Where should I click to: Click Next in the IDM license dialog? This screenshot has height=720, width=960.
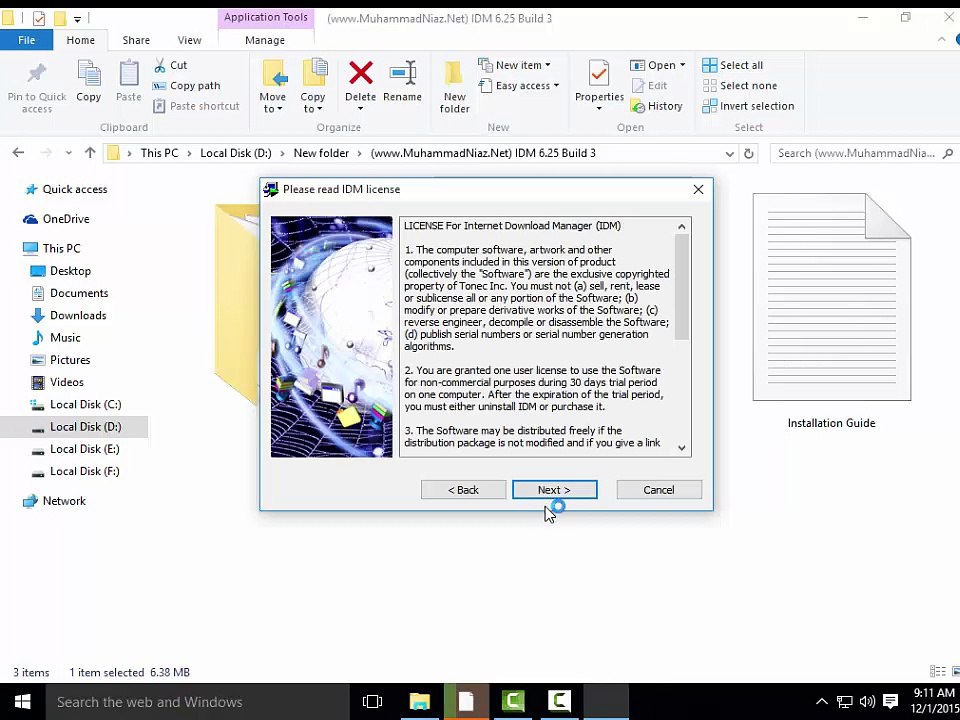(x=554, y=490)
